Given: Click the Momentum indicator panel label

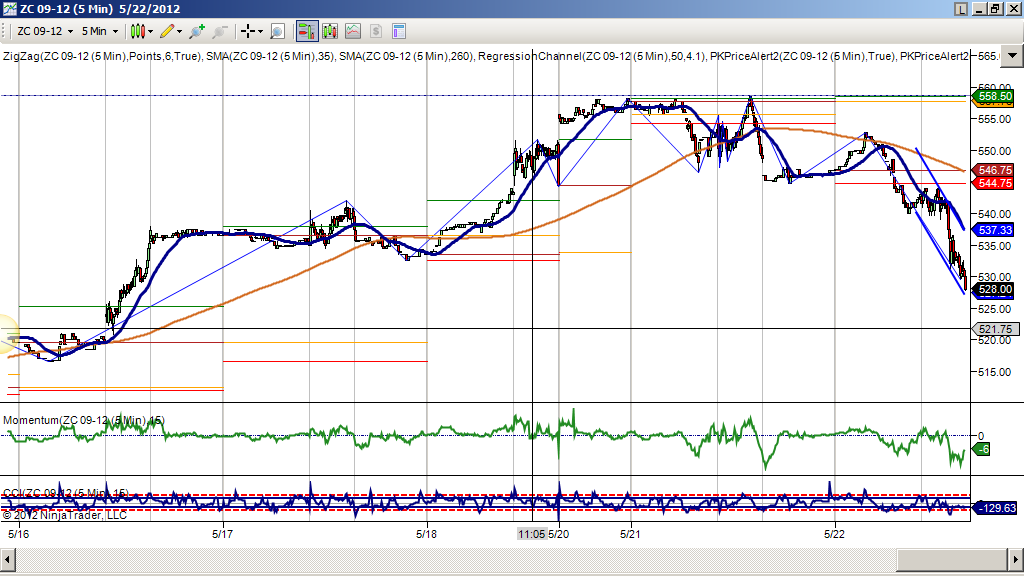Looking at the screenshot, I should point(84,420).
